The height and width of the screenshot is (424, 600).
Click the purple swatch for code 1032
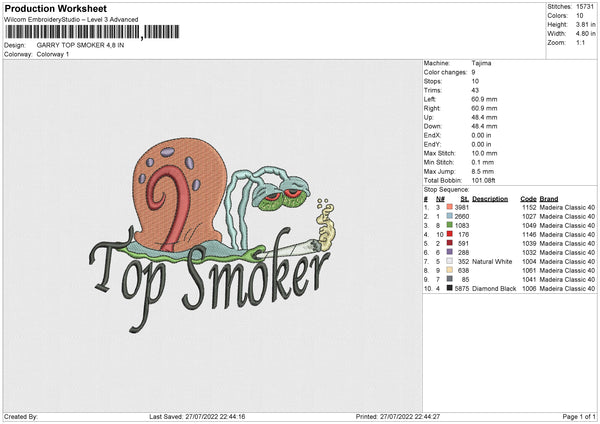coord(450,252)
